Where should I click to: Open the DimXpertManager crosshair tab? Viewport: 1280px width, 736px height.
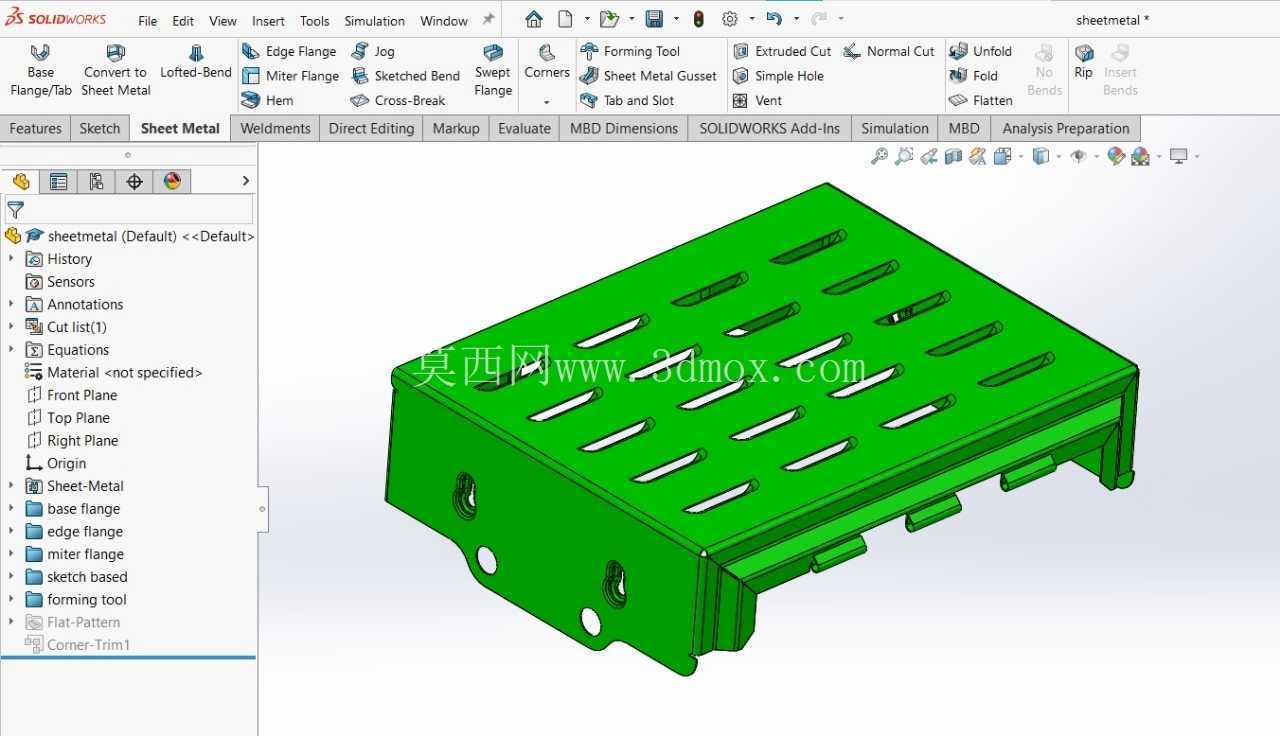click(x=134, y=181)
